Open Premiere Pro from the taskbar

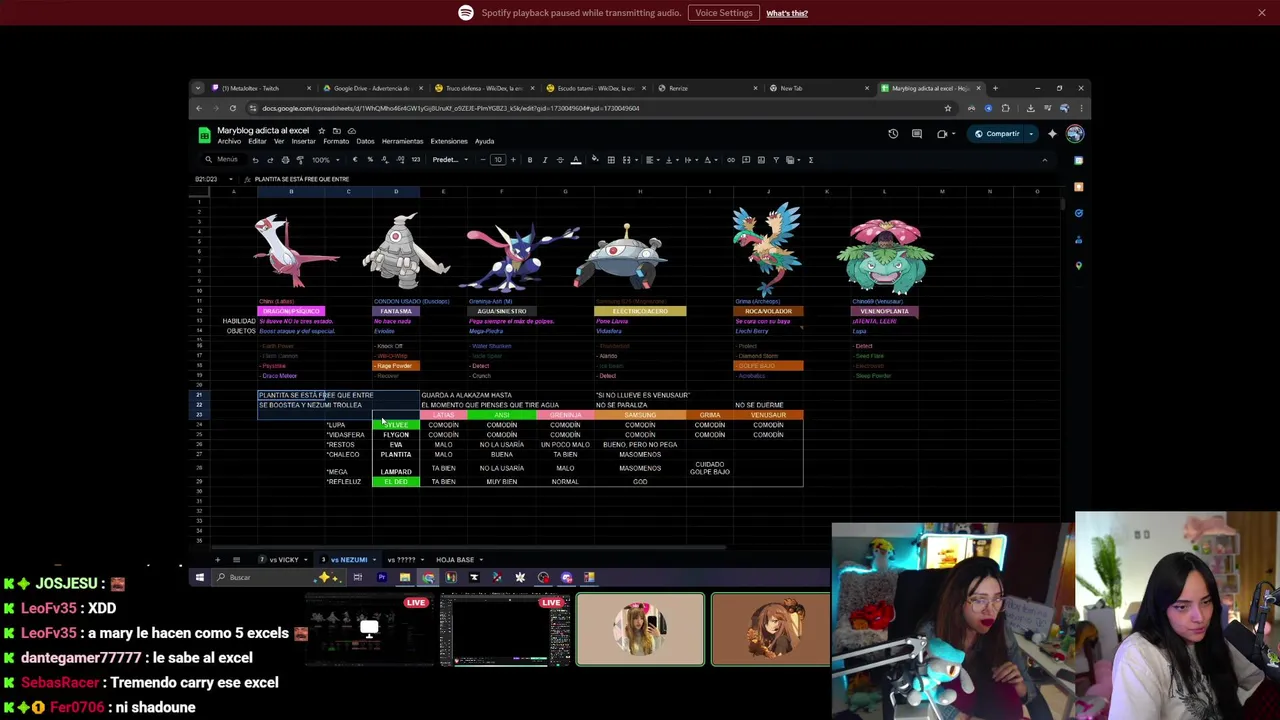(381, 577)
